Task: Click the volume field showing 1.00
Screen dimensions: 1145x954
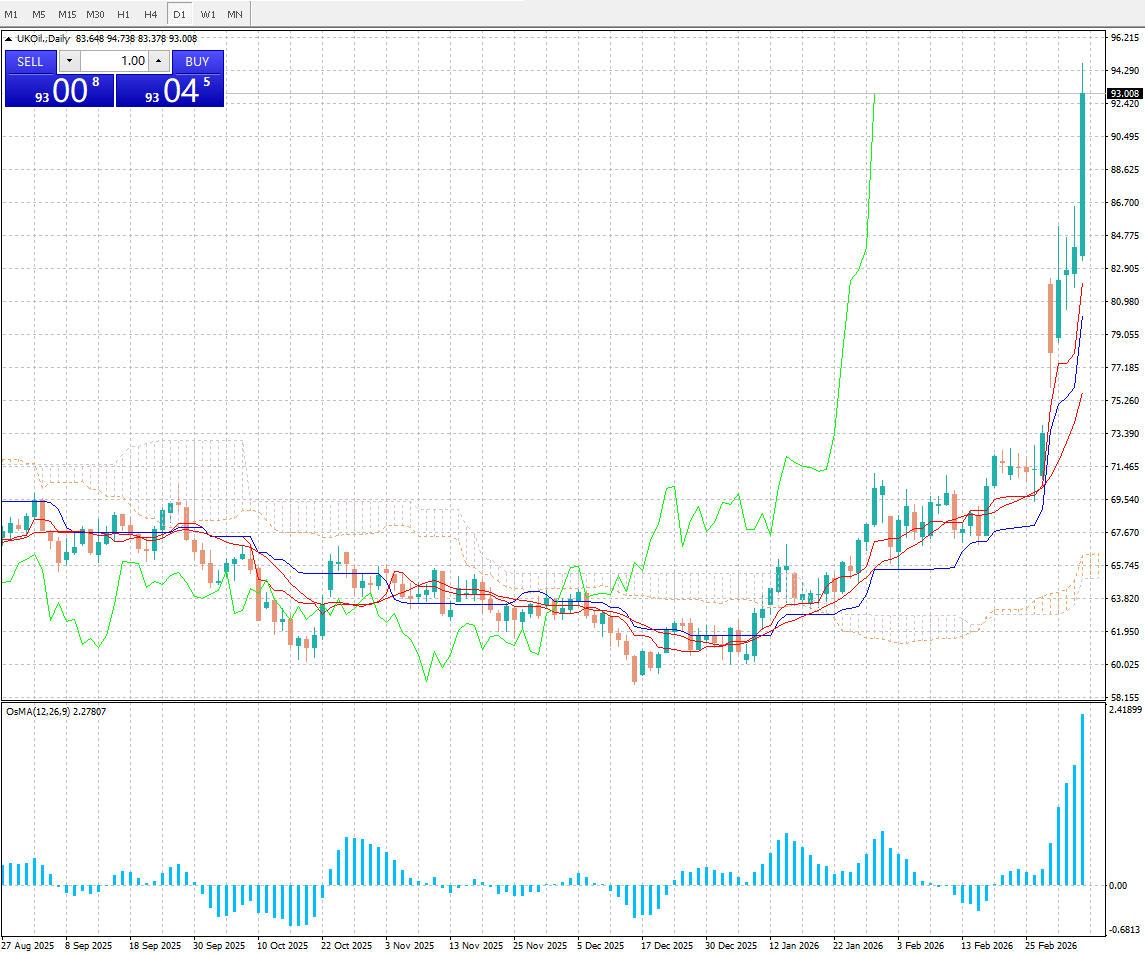Action: [x=113, y=61]
